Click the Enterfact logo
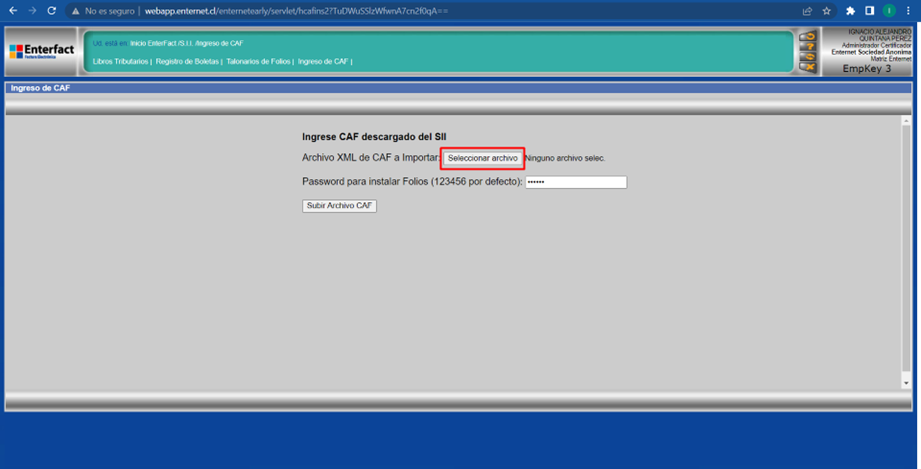The height and width of the screenshot is (469, 921). click(x=41, y=51)
